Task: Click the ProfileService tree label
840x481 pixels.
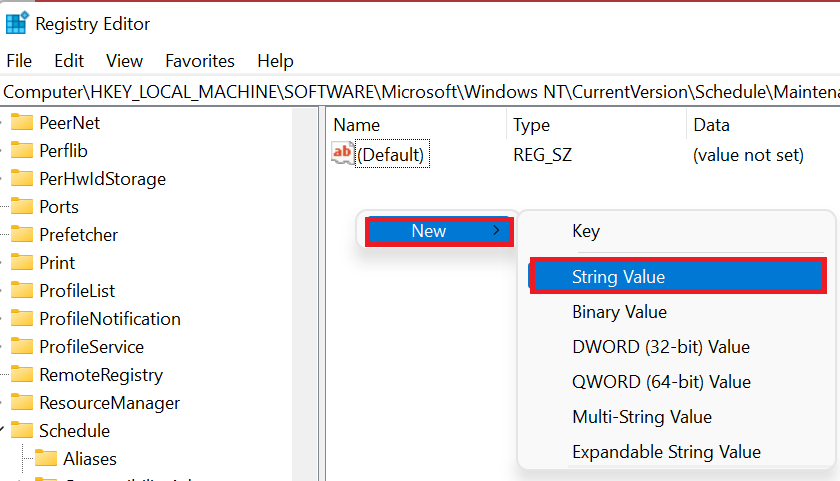Action: click(x=92, y=347)
